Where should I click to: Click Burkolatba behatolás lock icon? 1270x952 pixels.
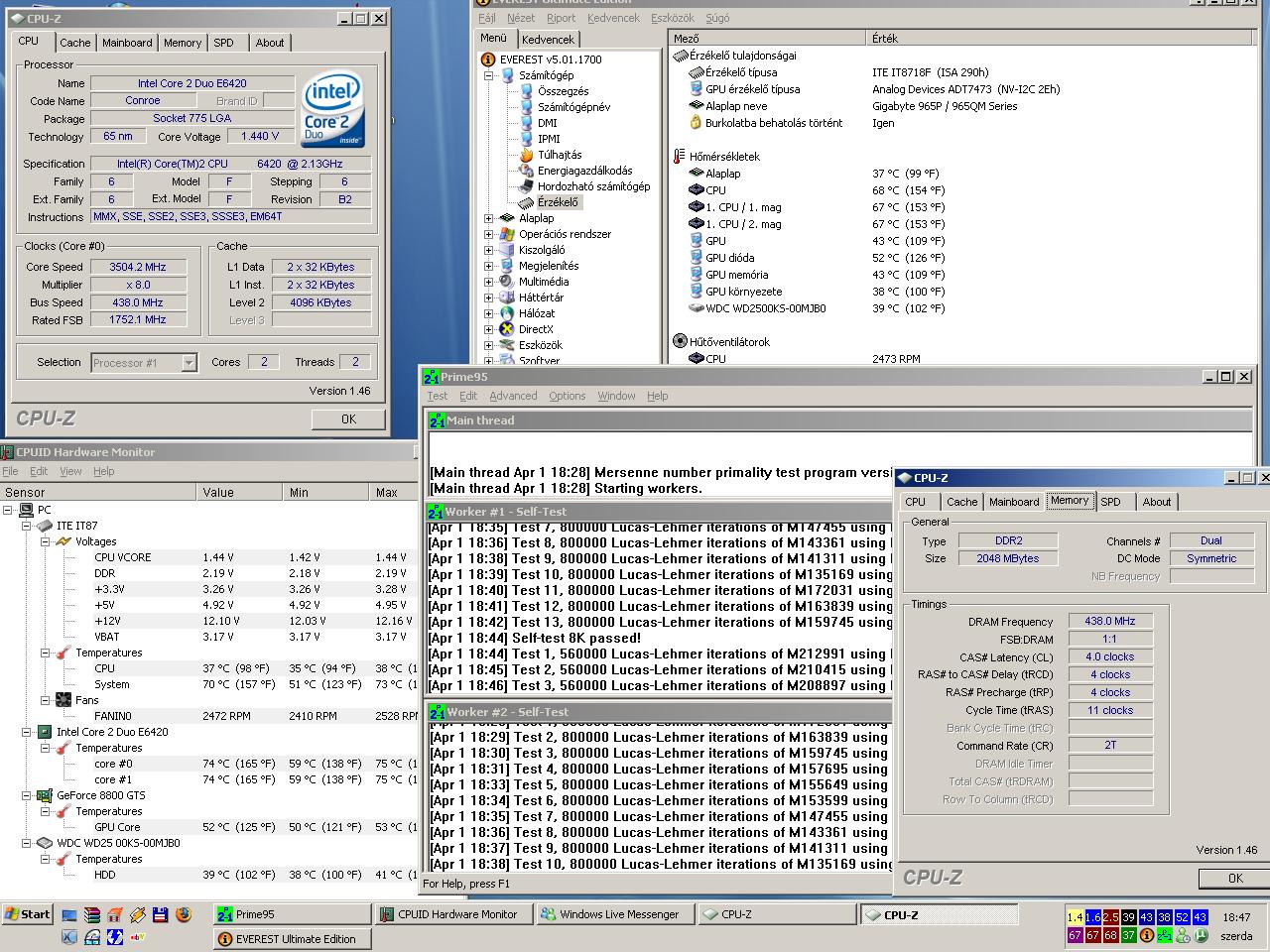pyautogui.click(x=697, y=123)
